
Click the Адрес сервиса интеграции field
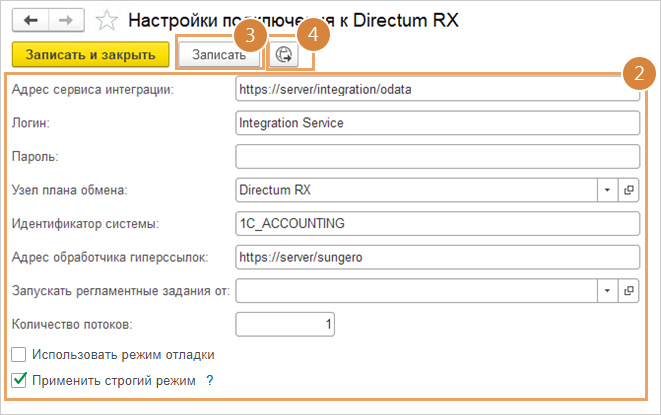(436, 88)
